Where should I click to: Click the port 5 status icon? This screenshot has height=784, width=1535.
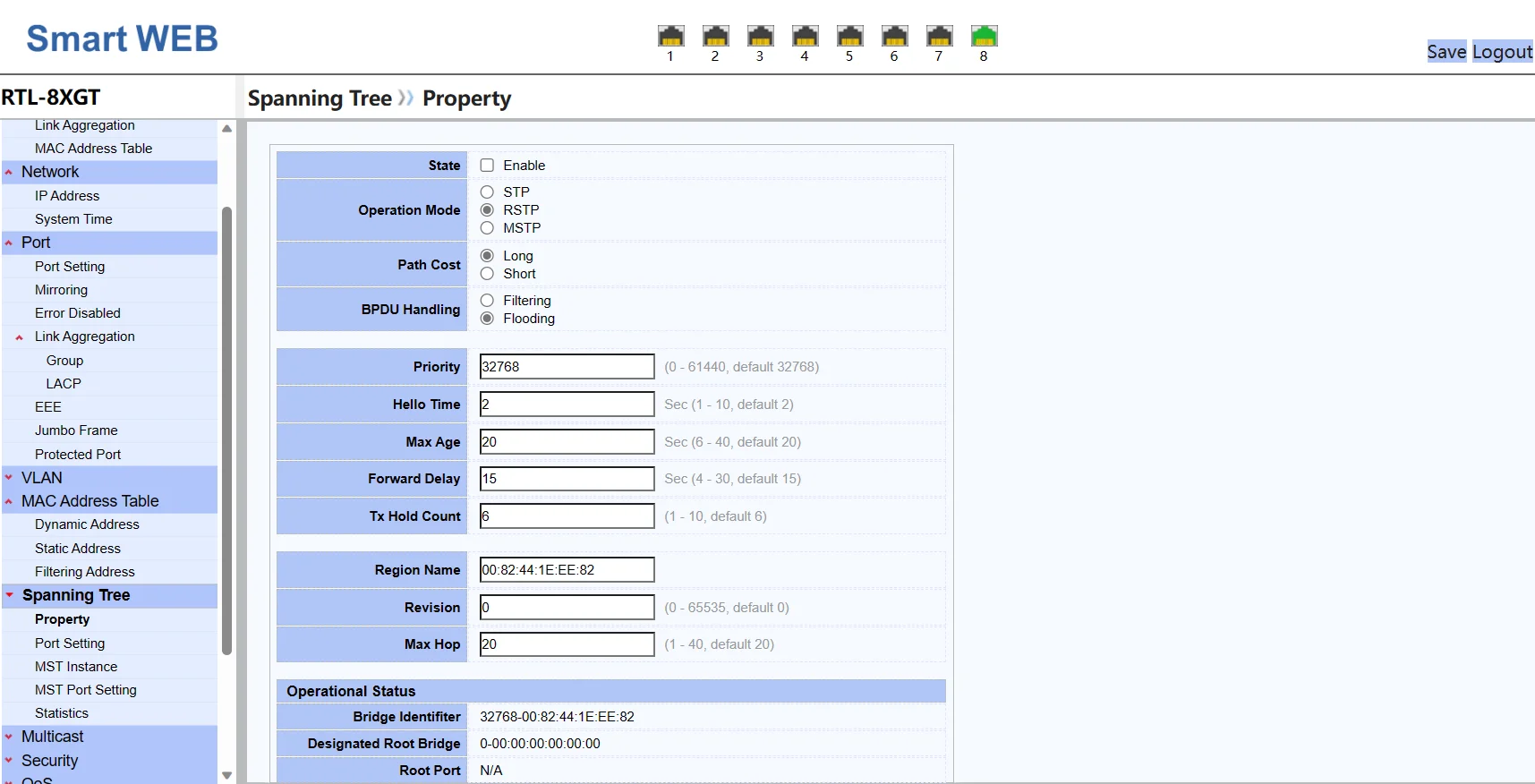click(849, 36)
